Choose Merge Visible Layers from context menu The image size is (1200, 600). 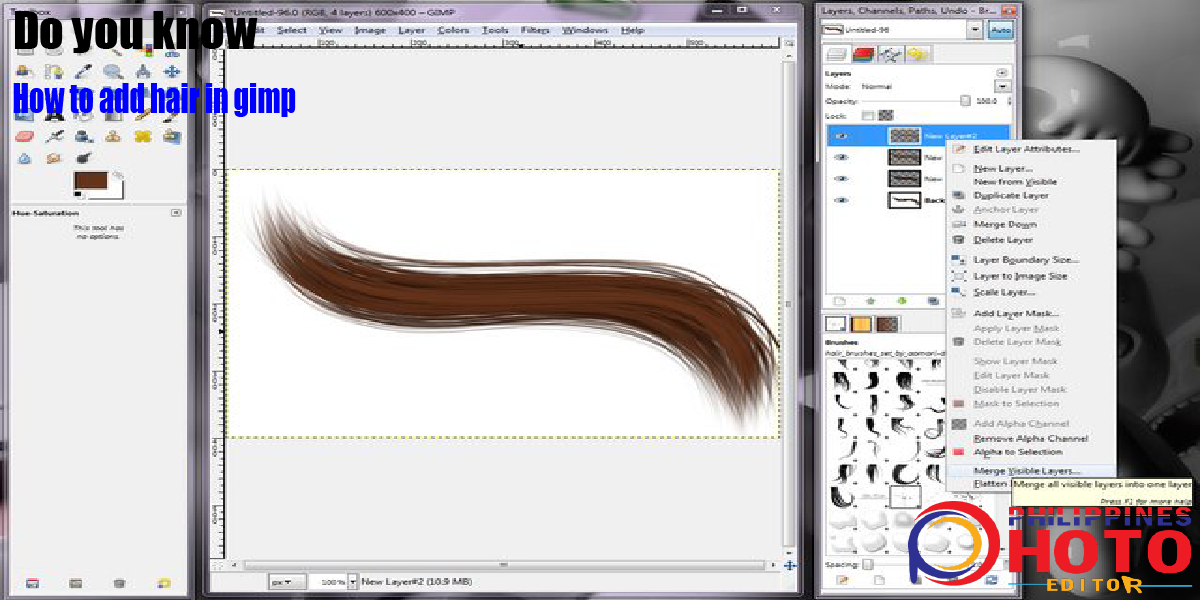(x=1027, y=470)
